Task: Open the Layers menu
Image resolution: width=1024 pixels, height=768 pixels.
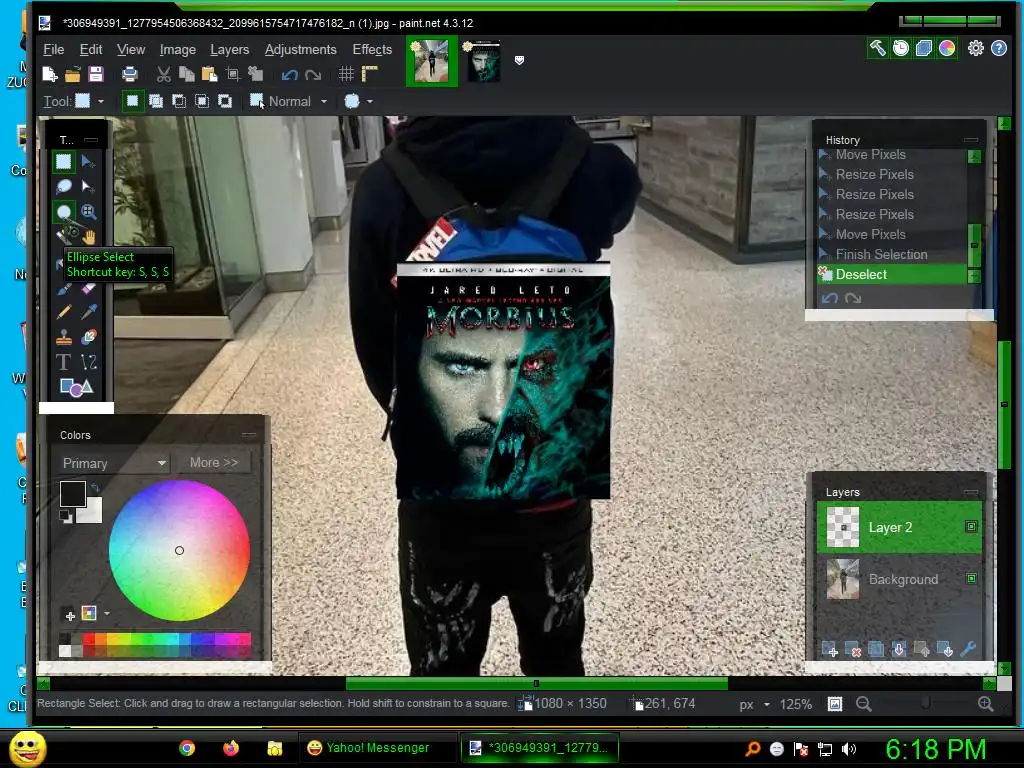Action: point(229,50)
